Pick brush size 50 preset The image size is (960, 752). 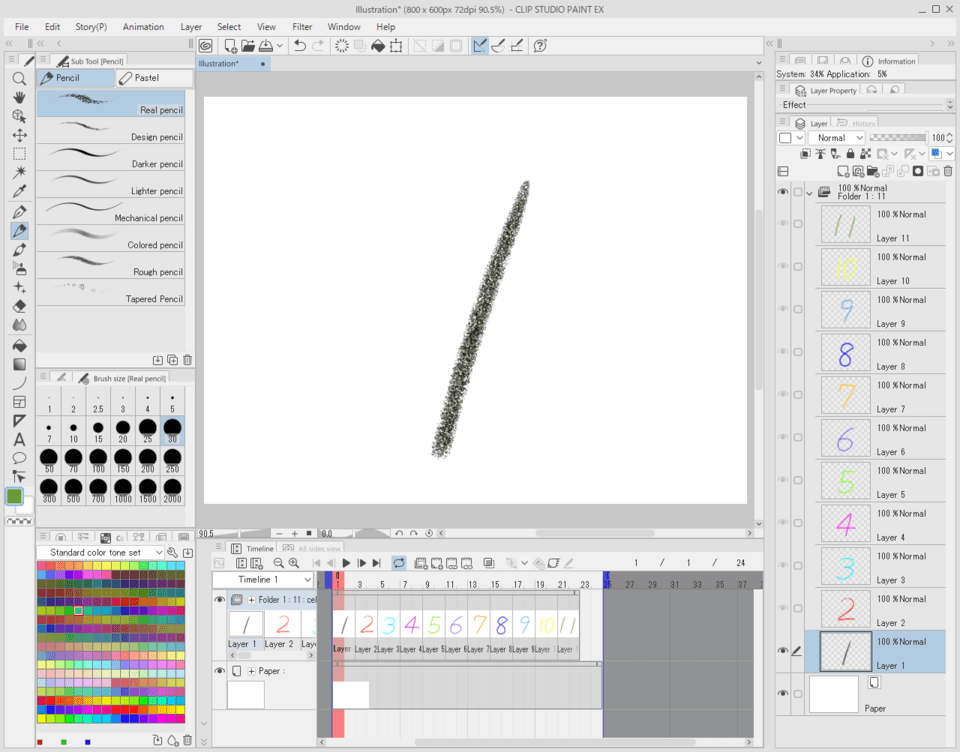click(49, 459)
